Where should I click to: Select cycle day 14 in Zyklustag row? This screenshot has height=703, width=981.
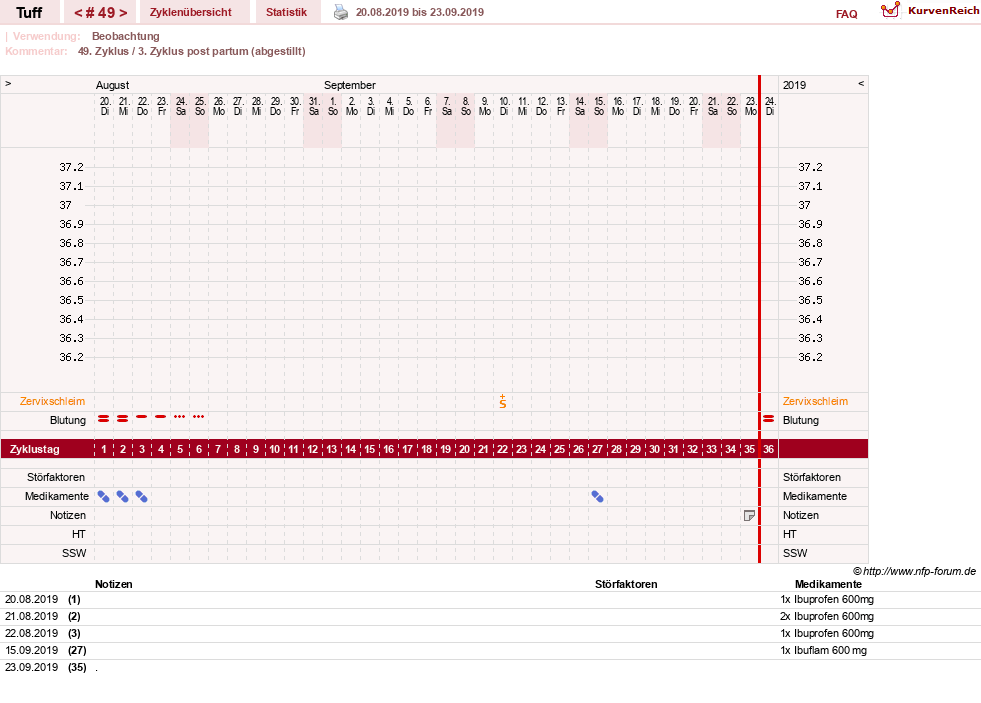(350, 449)
